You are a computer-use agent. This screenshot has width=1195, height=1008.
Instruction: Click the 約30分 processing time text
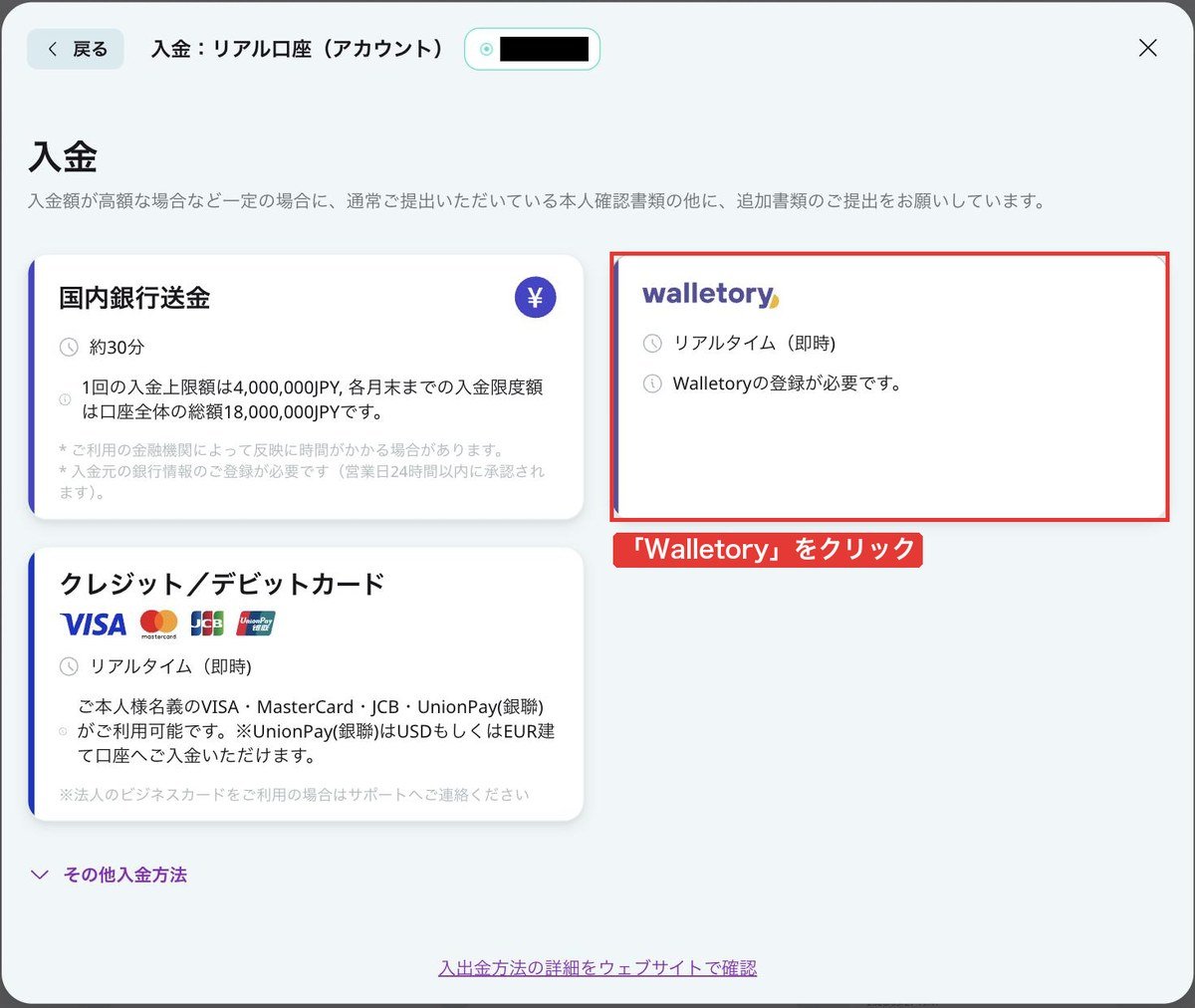coord(117,347)
